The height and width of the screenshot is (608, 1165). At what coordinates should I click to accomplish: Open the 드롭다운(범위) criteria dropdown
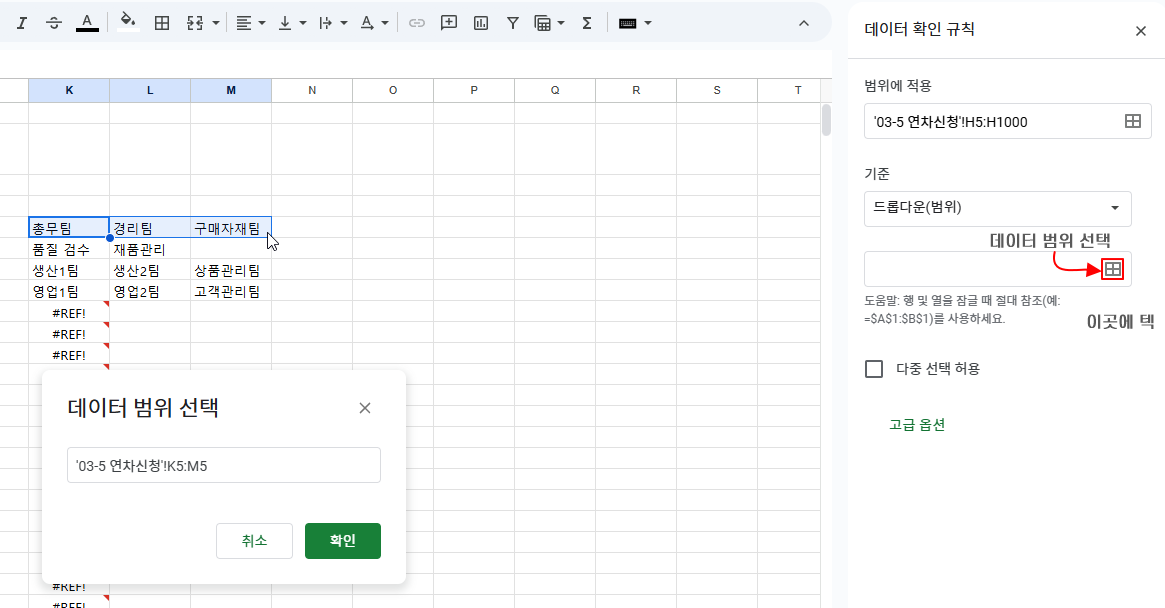998,208
